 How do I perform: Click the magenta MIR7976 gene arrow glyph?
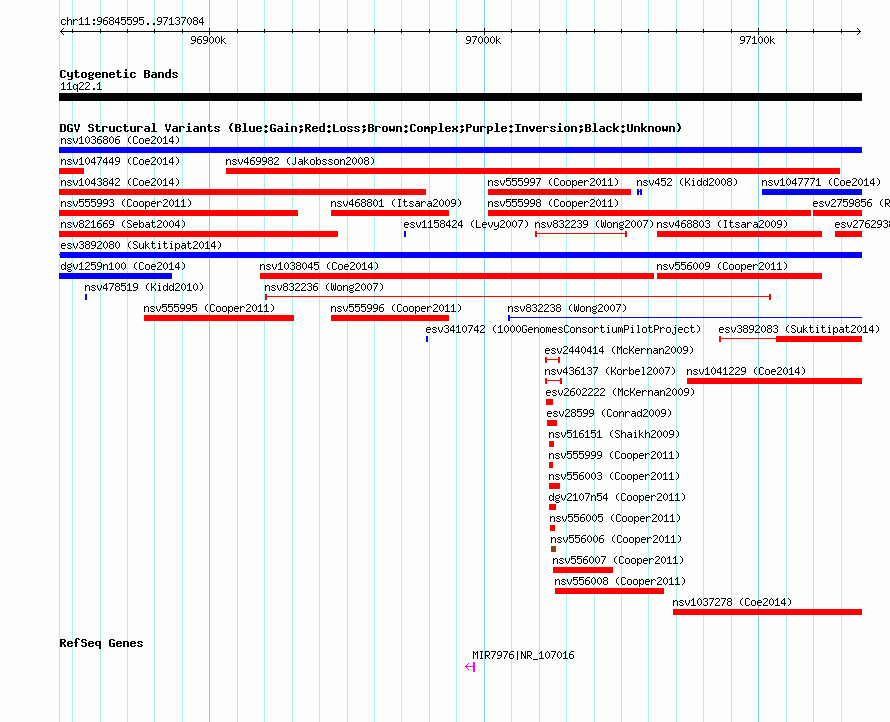pos(470,667)
